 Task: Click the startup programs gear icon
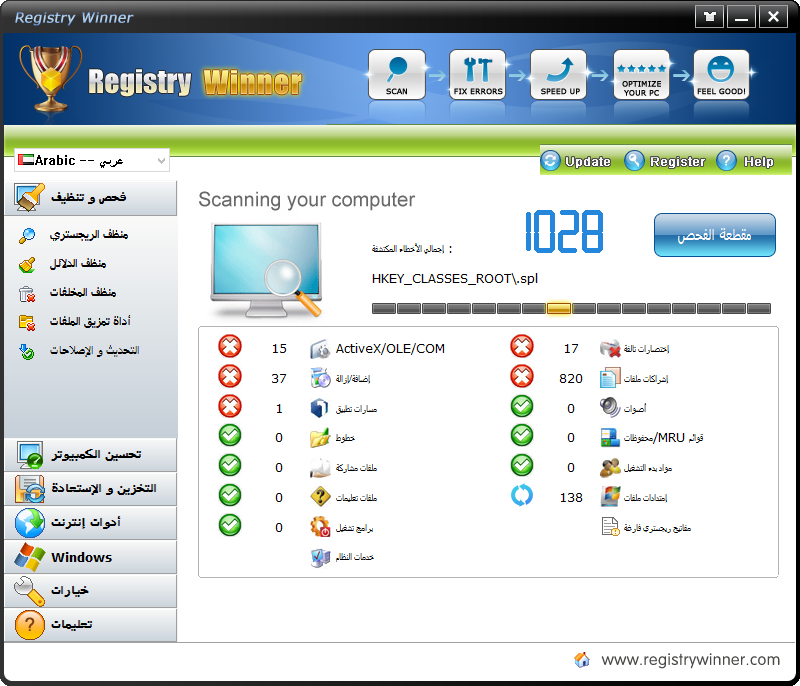(x=320, y=527)
